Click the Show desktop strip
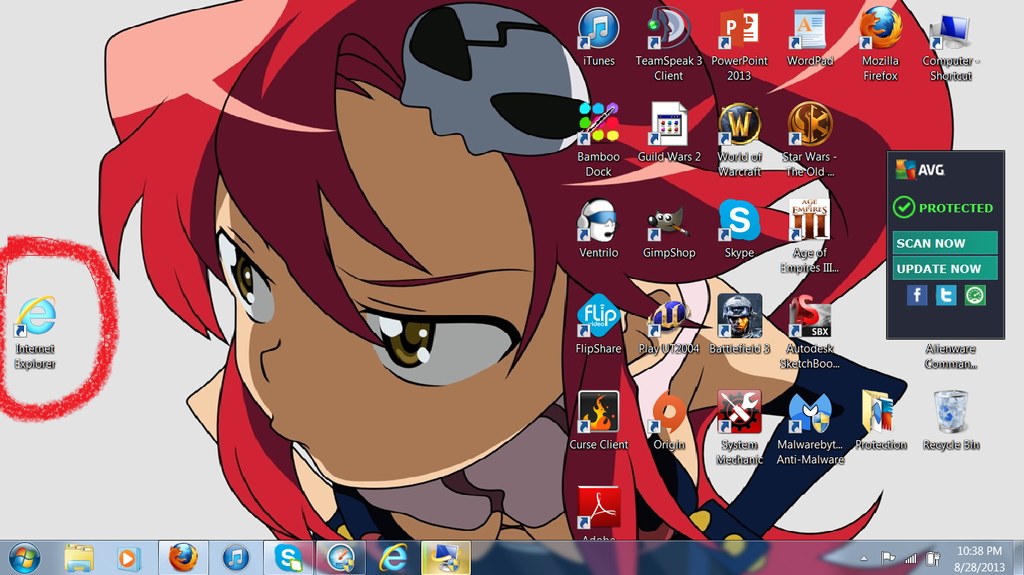This screenshot has height=575, width=1024. pyautogui.click(x=1019, y=558)
